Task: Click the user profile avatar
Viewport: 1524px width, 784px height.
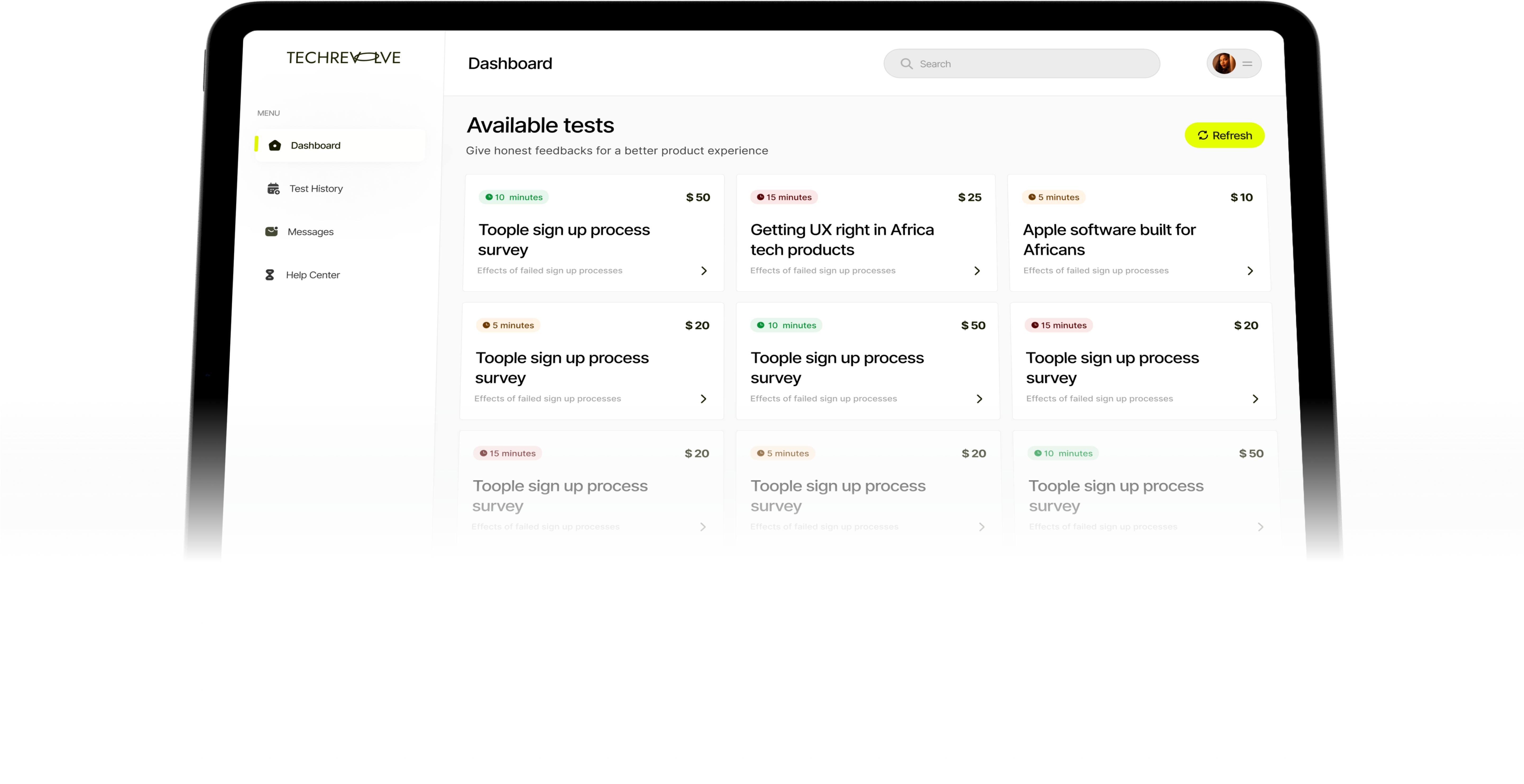Action: [x=1223, y=63]
